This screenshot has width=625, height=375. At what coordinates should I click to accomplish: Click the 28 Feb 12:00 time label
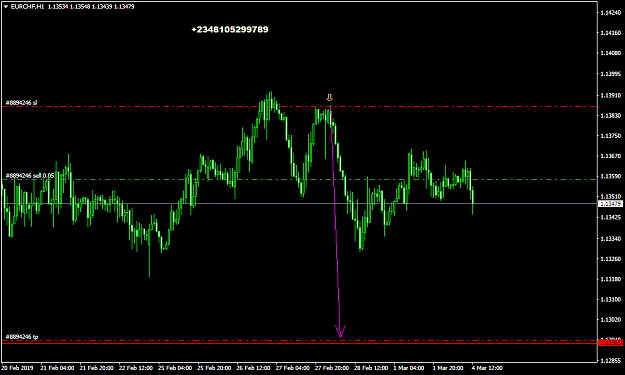click(371, 368)
